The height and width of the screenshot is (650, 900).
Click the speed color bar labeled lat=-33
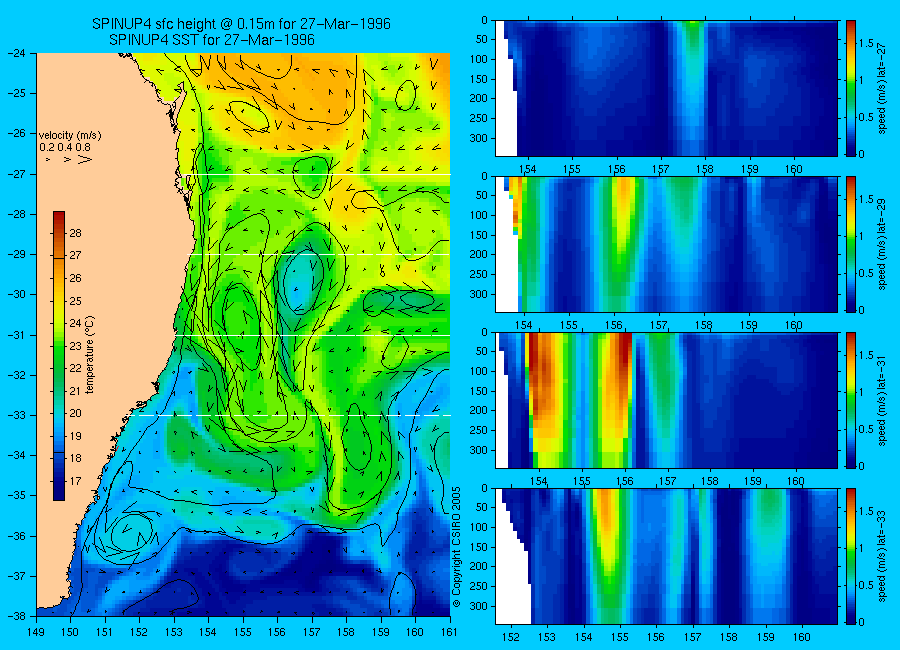[x=851, y=556]
